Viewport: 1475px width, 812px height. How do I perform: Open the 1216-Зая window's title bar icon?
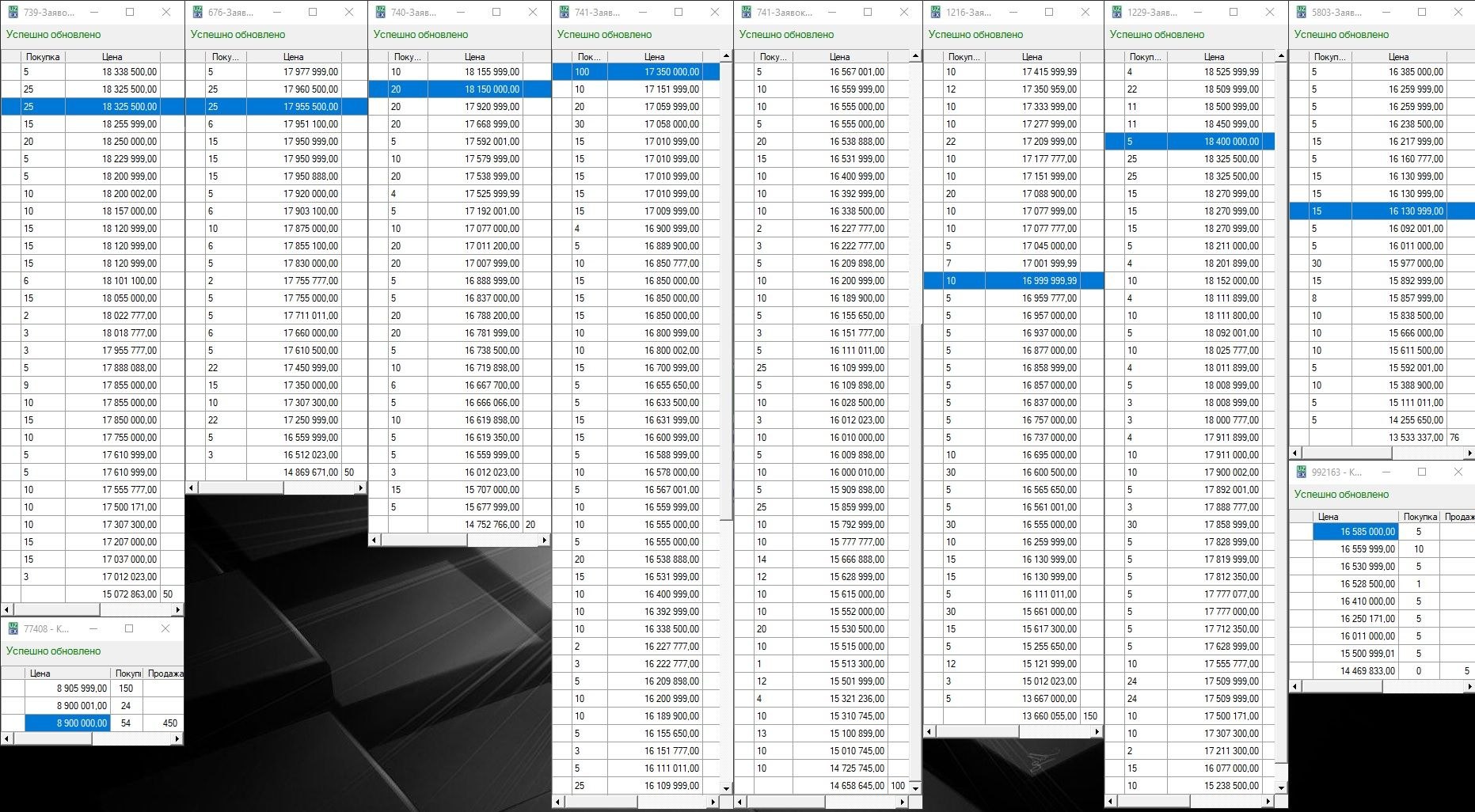coord(935,12)
